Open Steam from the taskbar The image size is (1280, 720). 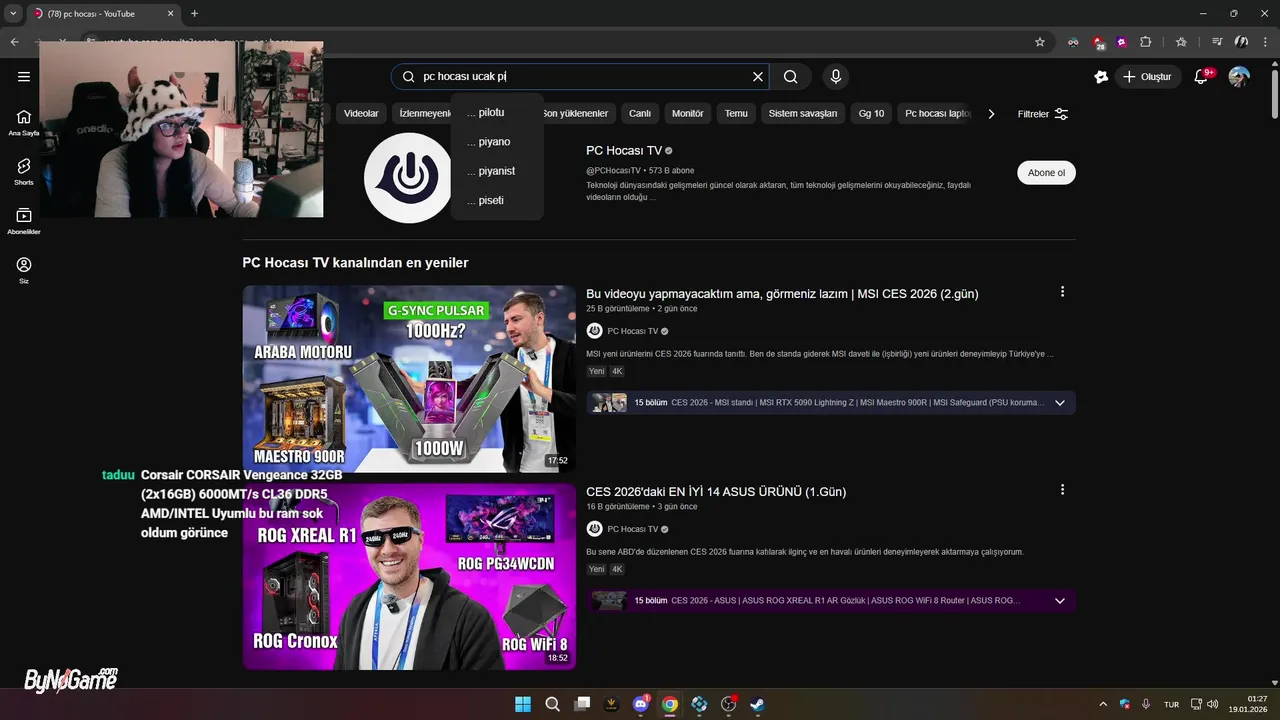pyautogui.click(x=758, y=704)
